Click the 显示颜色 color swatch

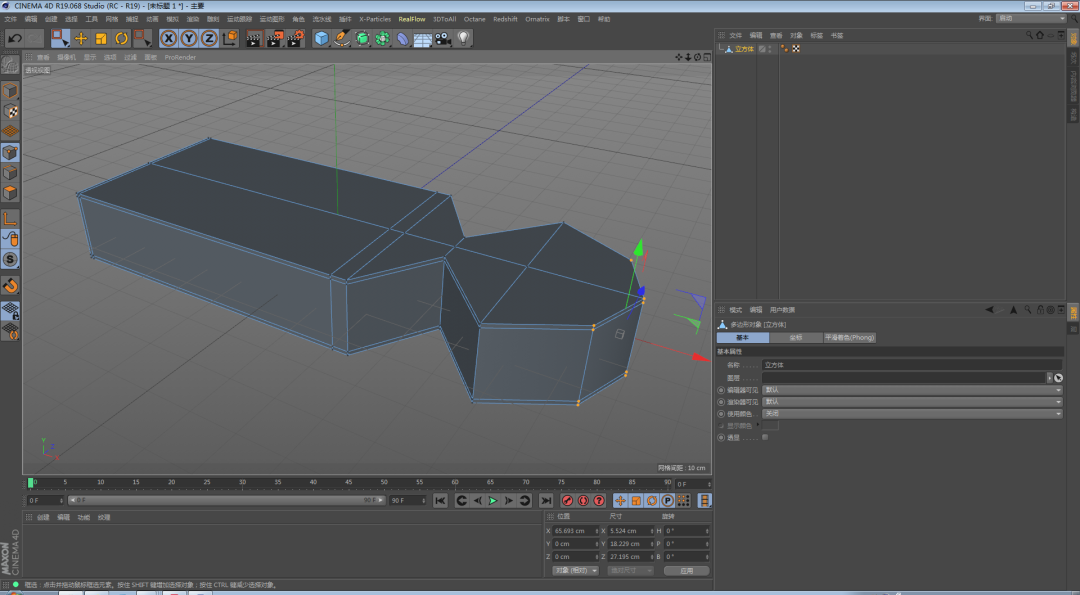point(771,425)
